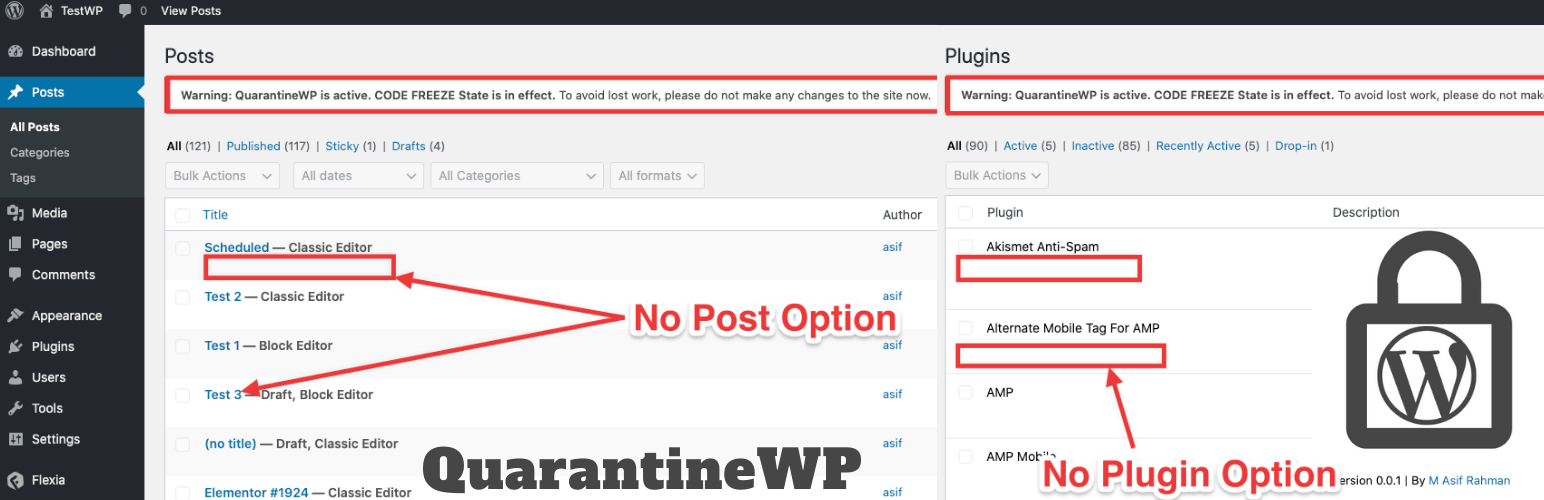Open the WordPress logo menu in admin bar

point(15,11)
